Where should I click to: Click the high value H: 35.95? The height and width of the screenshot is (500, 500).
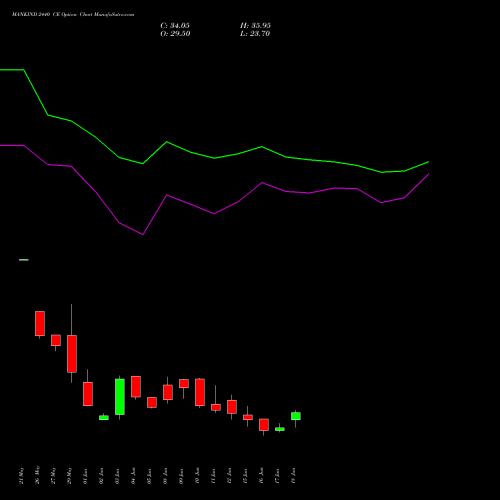[255, 26]
